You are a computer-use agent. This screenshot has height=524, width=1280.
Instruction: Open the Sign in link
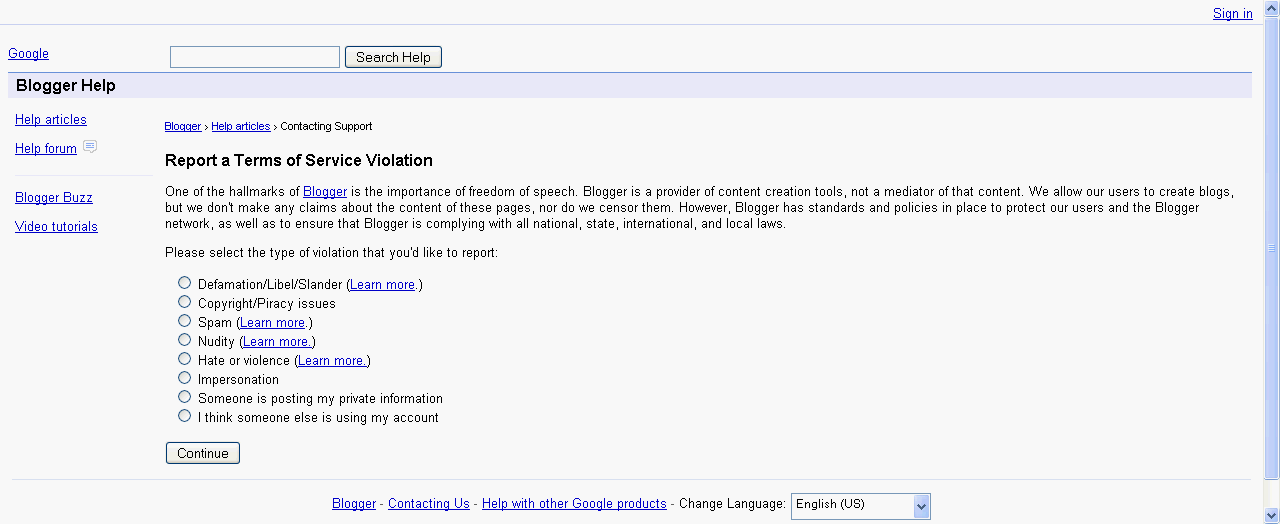[x=1232, y=14]
